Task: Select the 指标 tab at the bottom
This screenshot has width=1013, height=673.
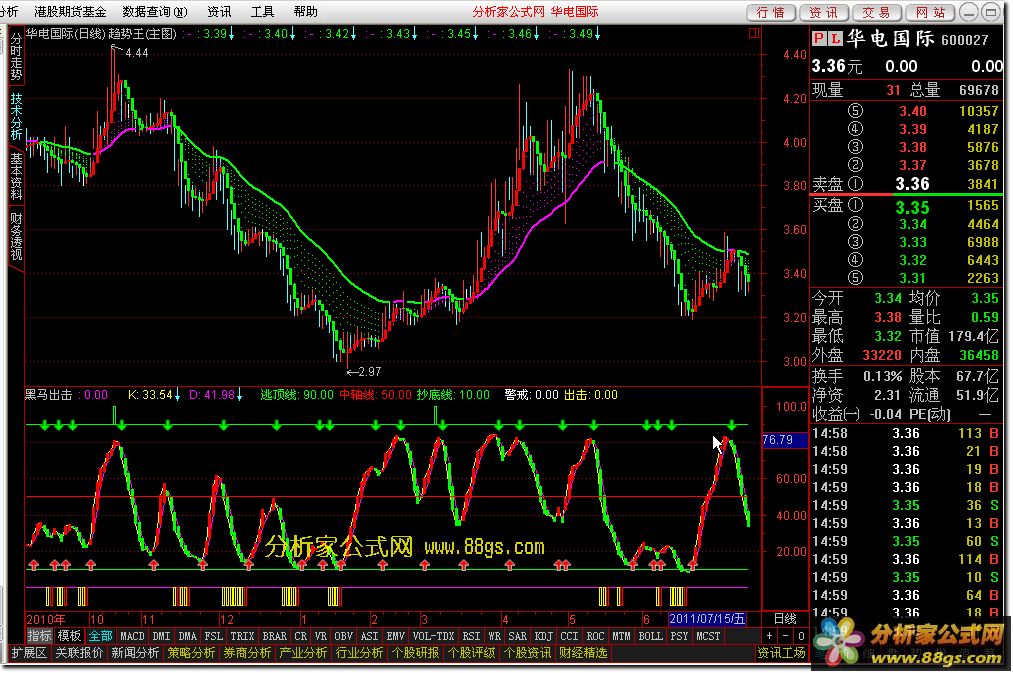Action: click(39, 636)
